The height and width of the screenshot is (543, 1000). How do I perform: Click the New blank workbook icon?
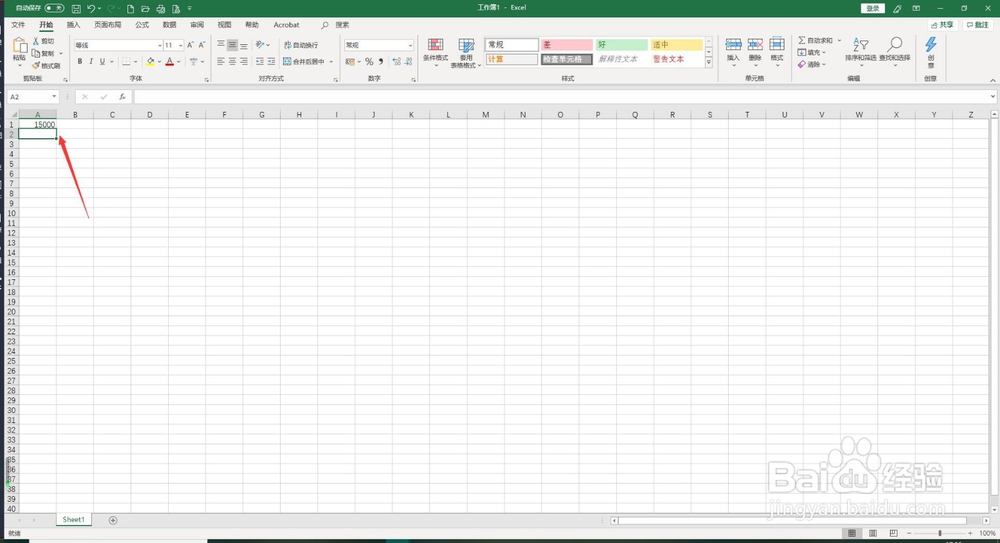click(x=131, y=9)
